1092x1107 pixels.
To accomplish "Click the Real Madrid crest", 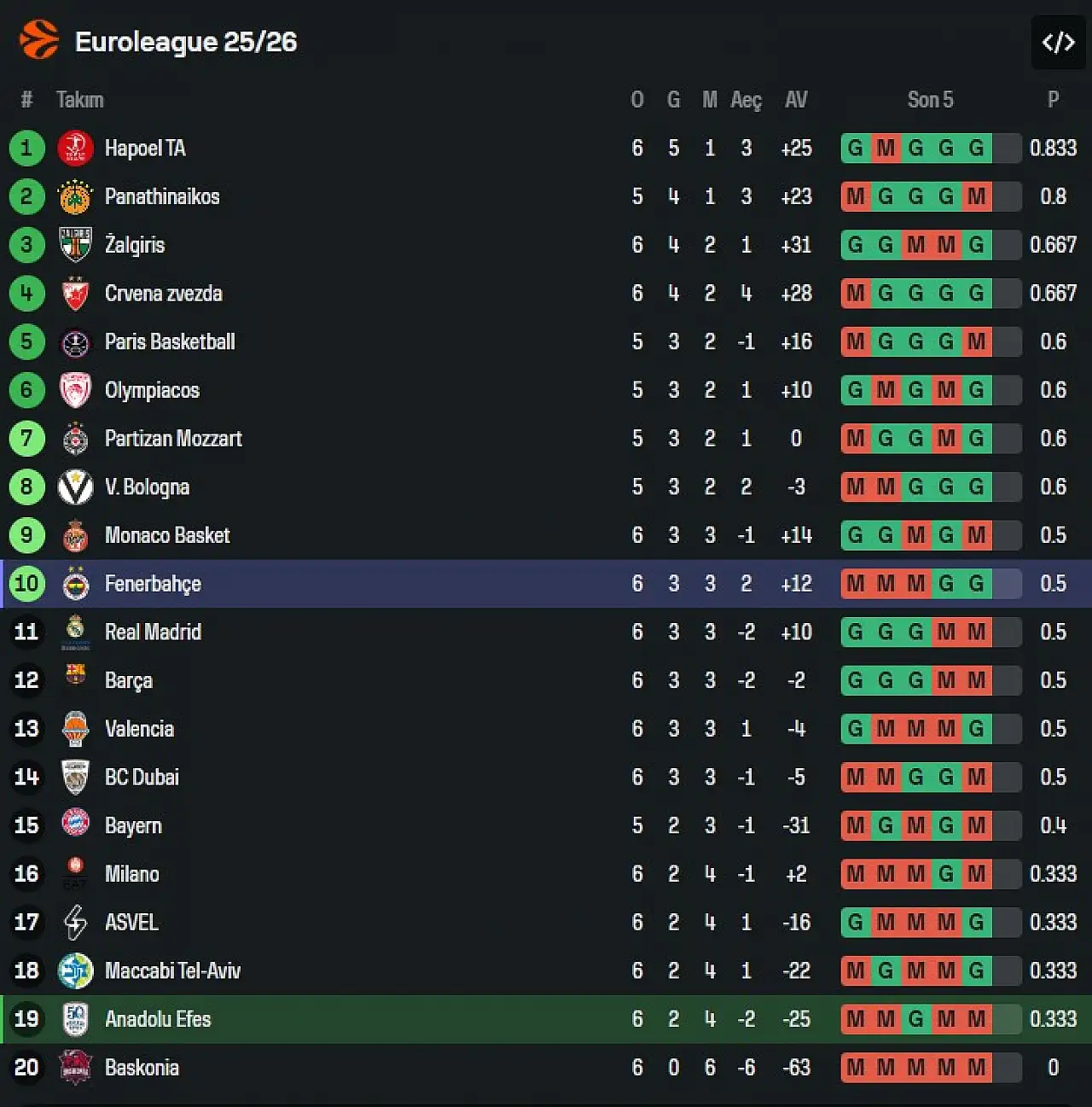I will pos(75,632).
